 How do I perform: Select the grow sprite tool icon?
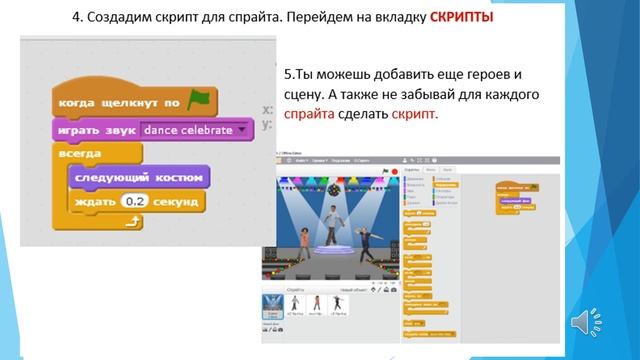(420, 161)
